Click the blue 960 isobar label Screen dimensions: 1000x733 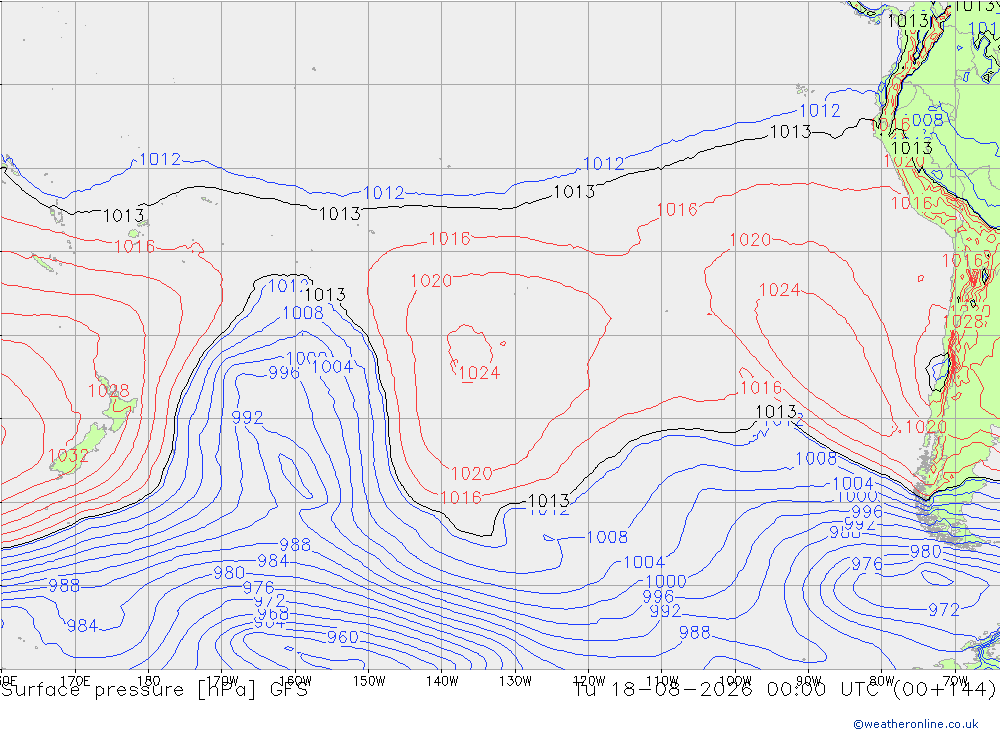click(x=342, y=637)
